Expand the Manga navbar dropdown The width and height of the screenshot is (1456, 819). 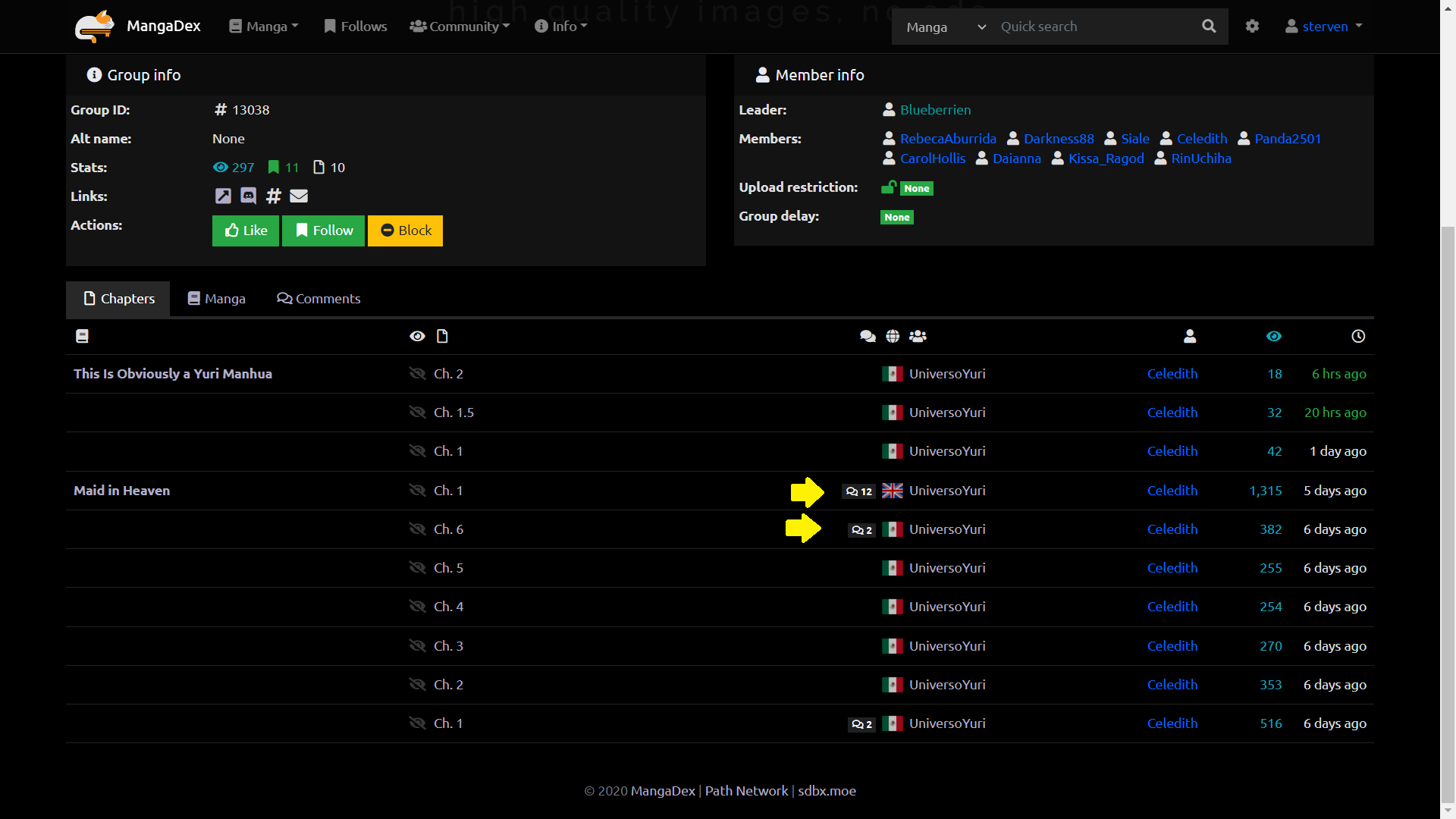[264, 27]
